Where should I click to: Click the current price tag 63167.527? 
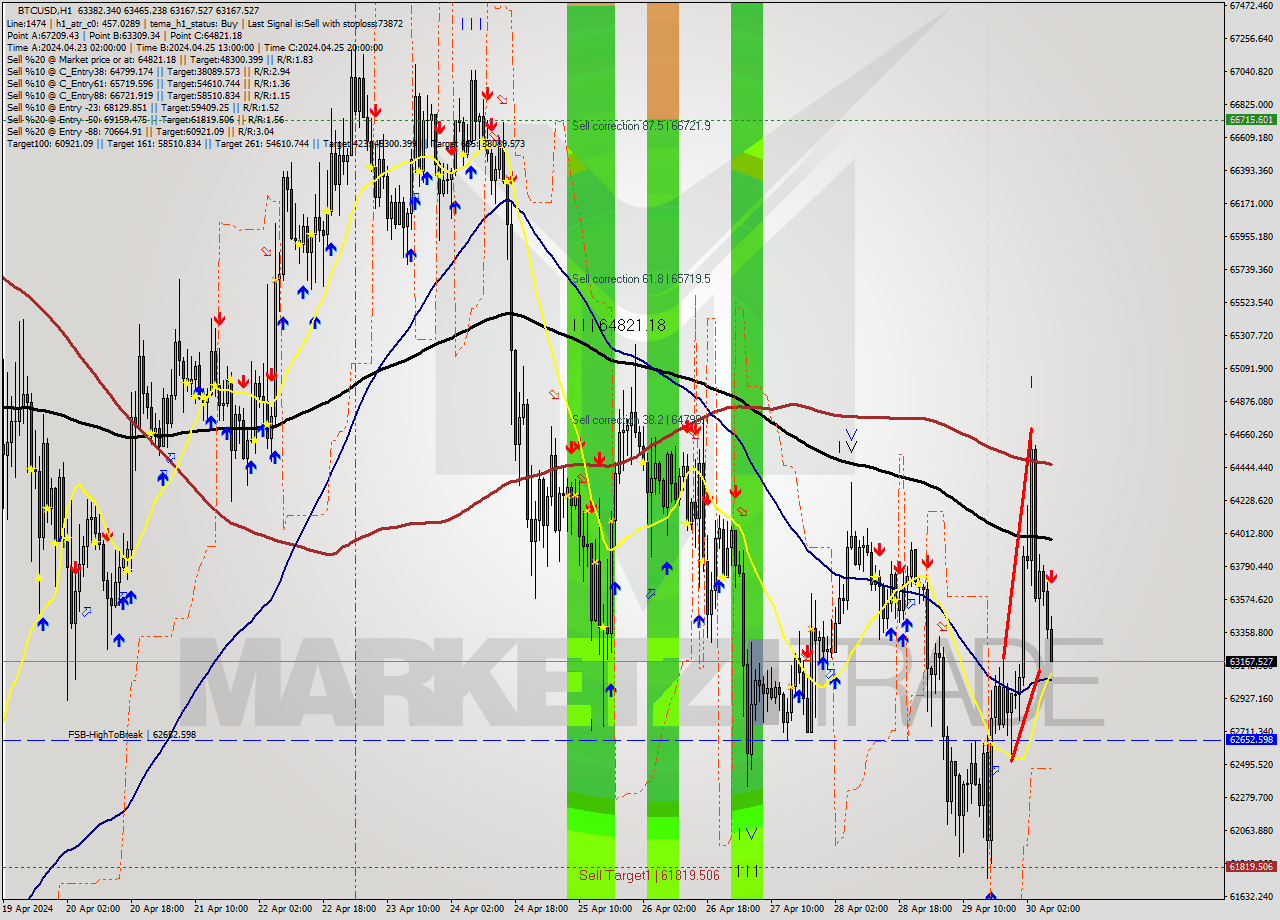coord(1251,661)
